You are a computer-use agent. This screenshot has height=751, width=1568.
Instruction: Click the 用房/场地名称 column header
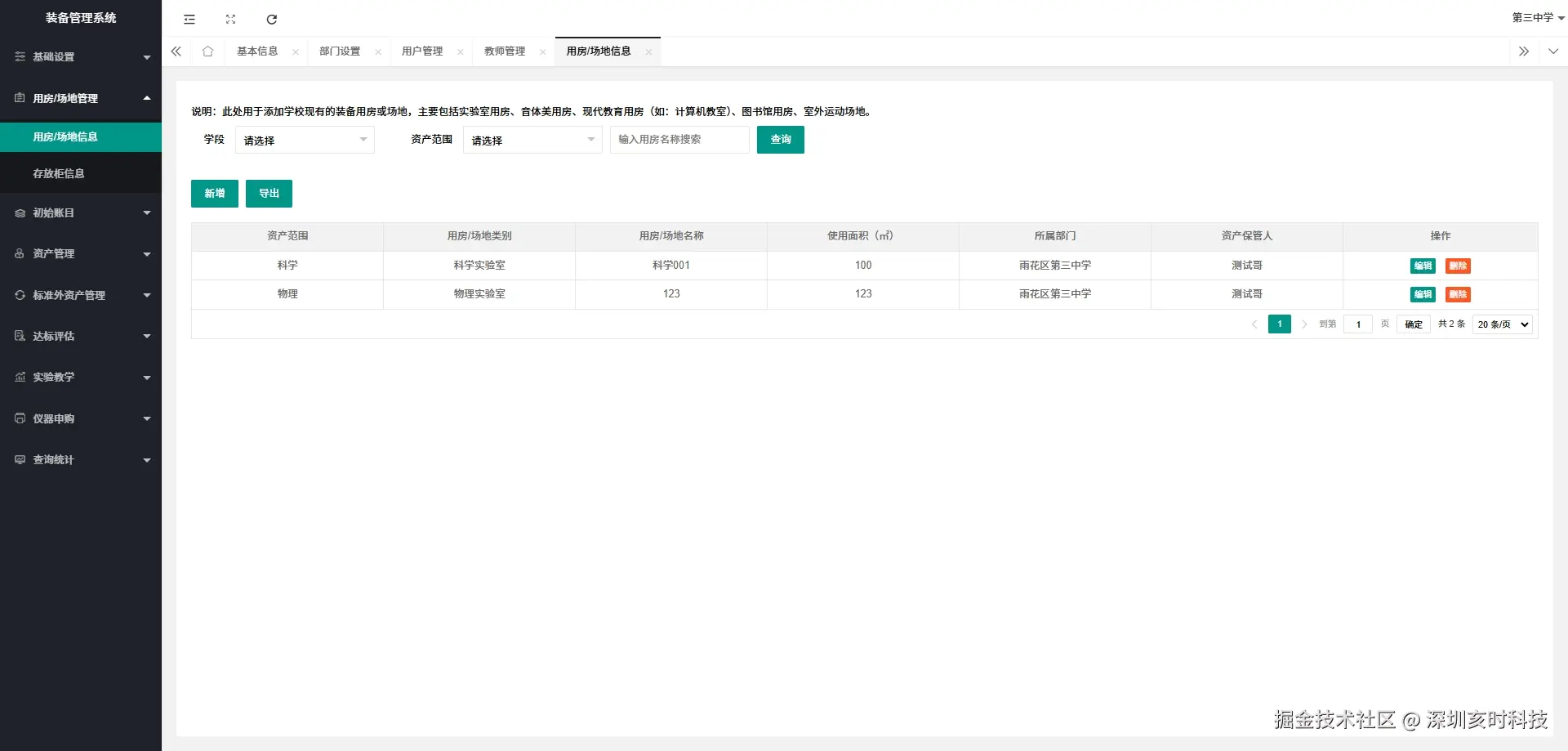click(x=671, y=236)
